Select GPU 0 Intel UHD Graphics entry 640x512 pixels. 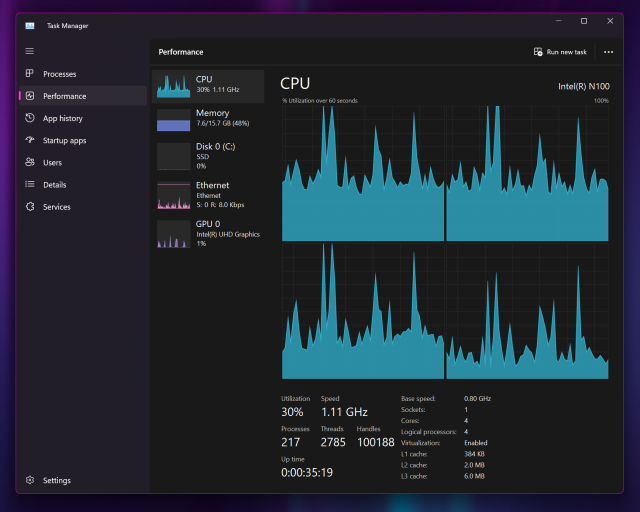[208, 234]
